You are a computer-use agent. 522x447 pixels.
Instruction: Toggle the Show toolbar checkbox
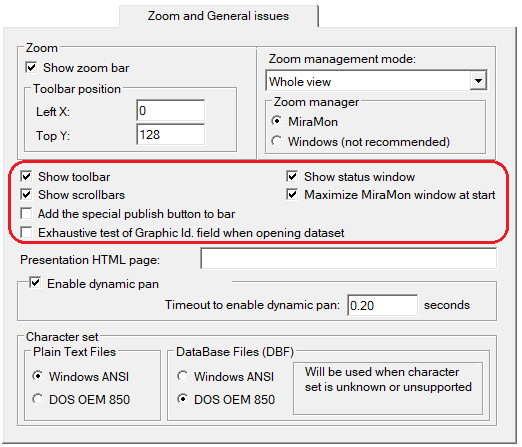point(26,177)
